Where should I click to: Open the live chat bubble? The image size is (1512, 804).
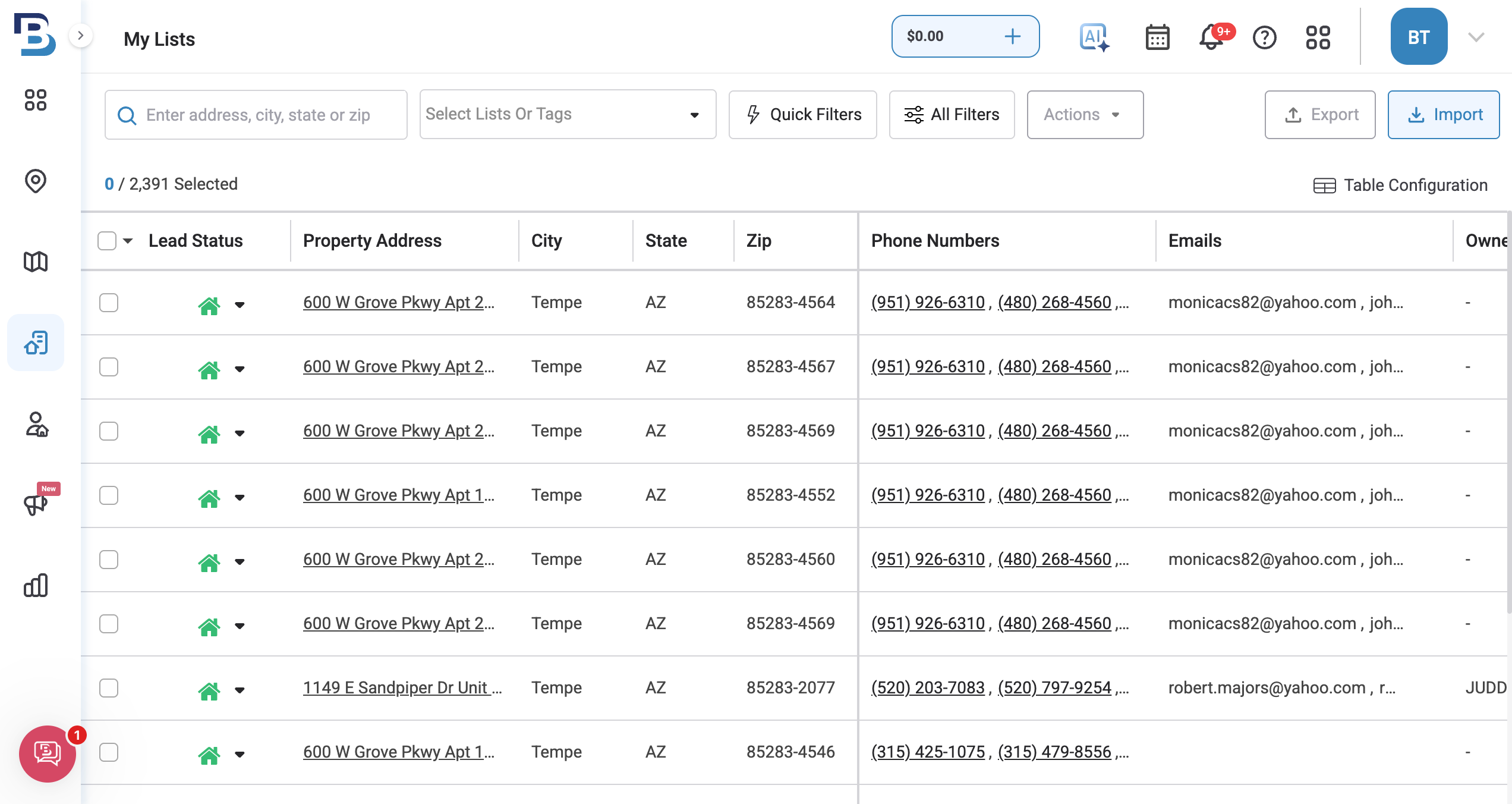pyautogui.click(x=48, y=754)
